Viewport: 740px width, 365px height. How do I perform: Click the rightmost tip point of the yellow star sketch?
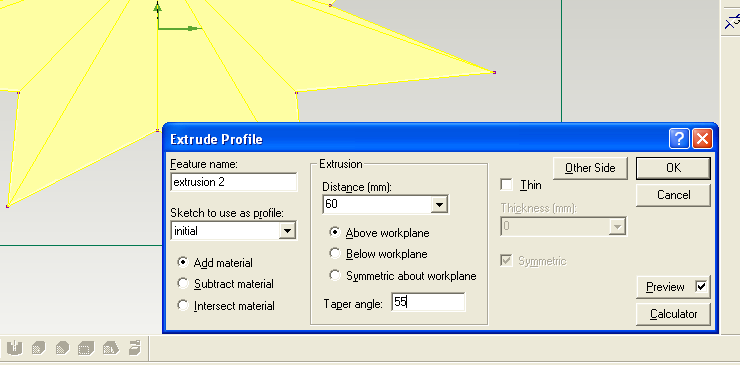(494, 72)
